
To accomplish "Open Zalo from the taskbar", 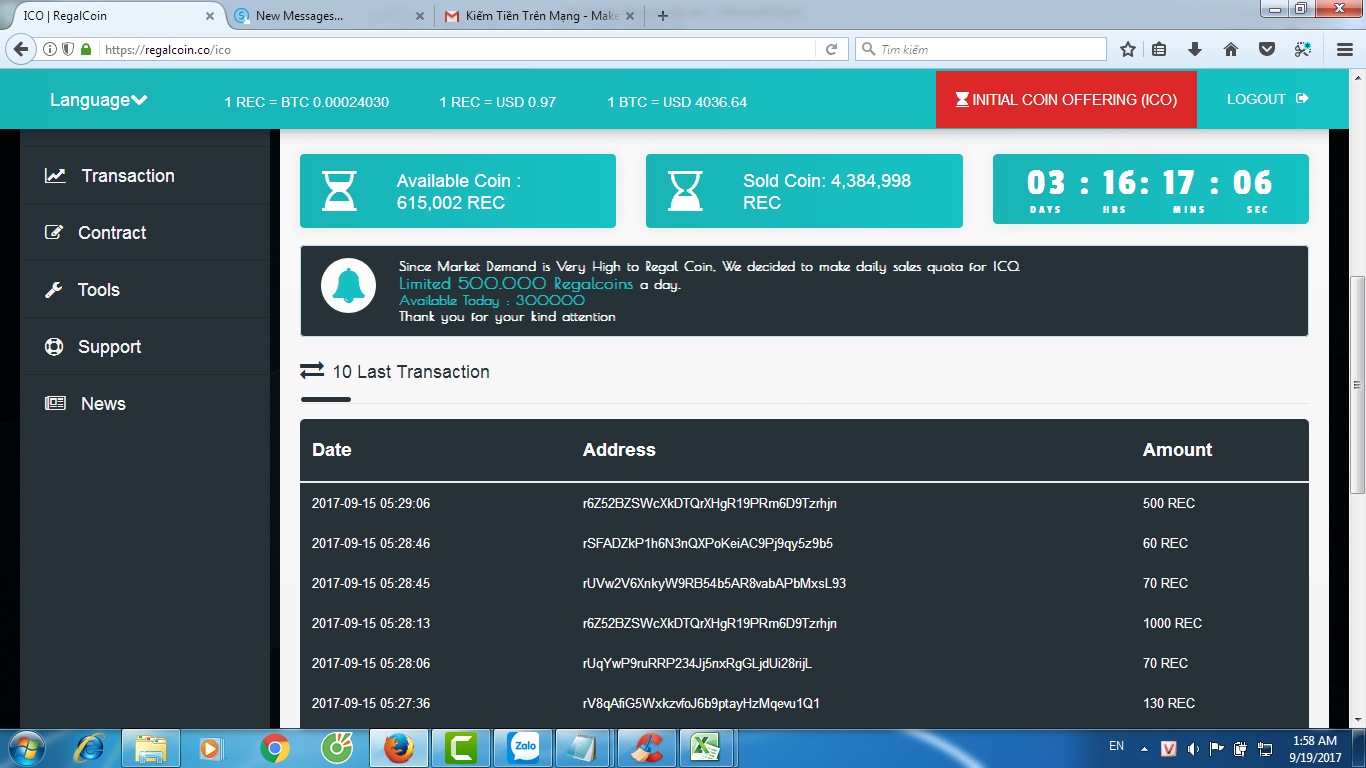I will [x=523, y=747].
